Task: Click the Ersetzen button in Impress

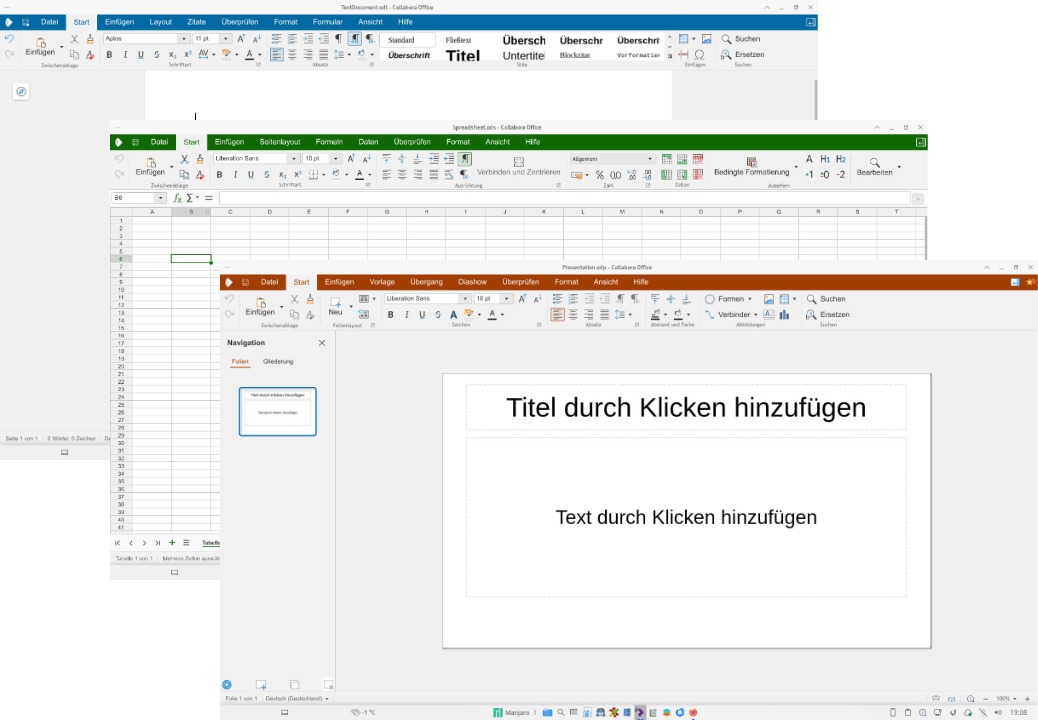Action: click(x=827, y=315)
